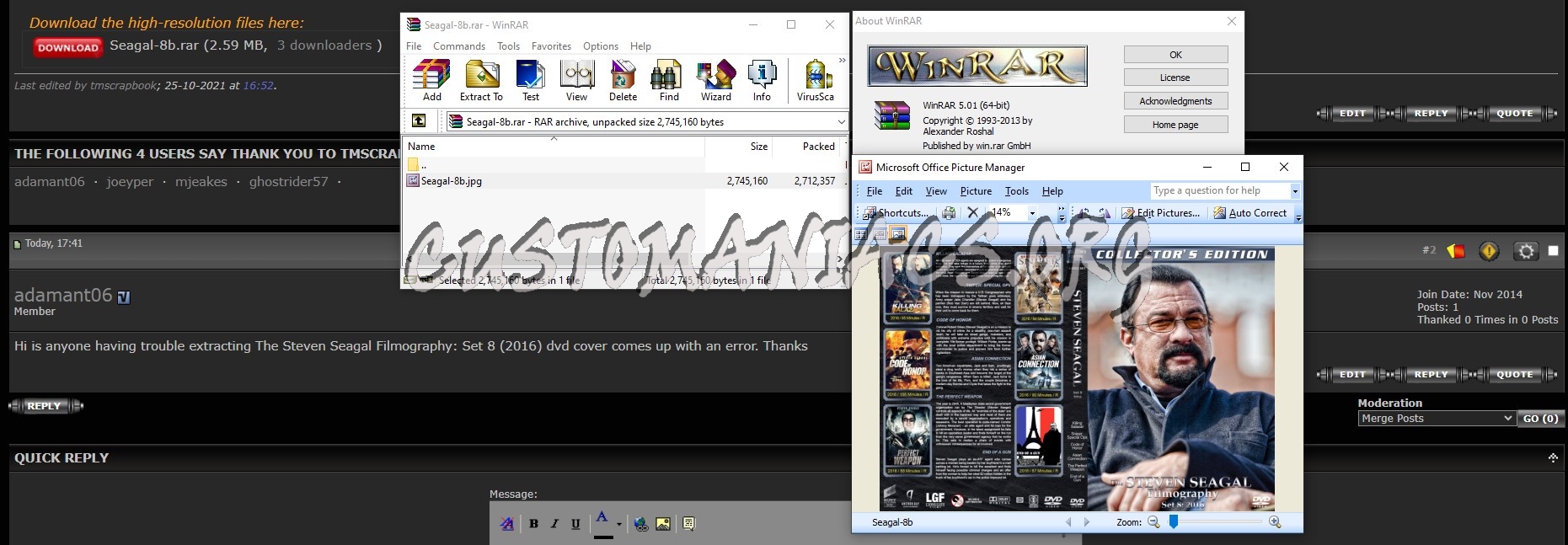Open Edit Pictures pane in Picture Manager

1160,213
